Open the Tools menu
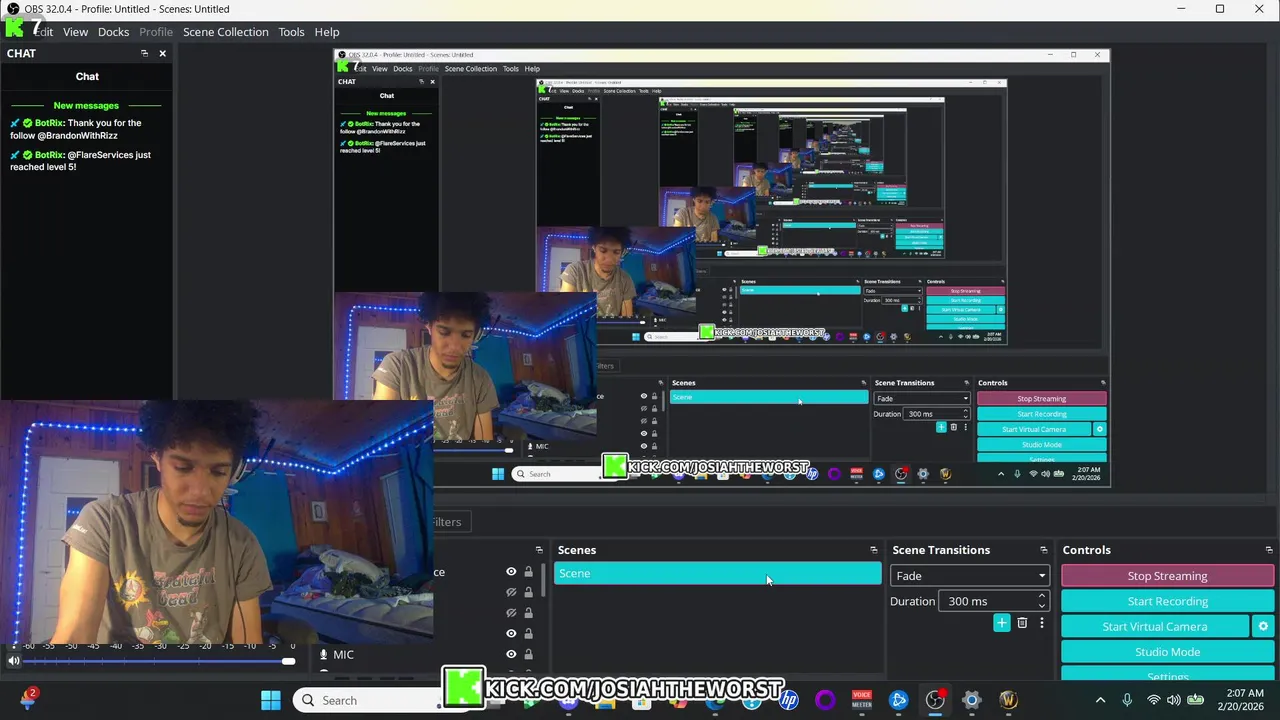1280x720 pixels. [291, 32]
